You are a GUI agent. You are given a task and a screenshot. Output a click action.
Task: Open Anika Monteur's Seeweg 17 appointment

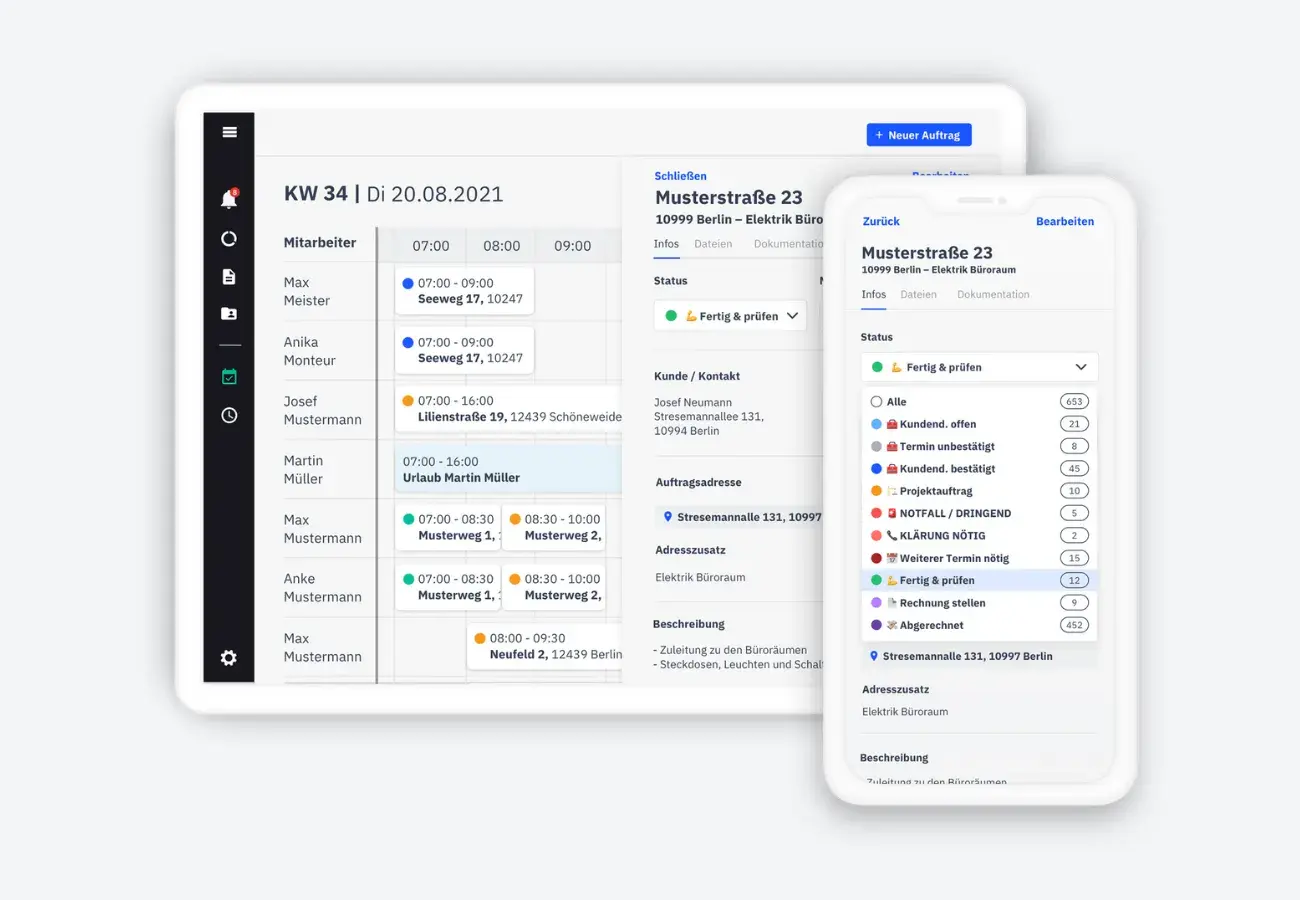point(464,350)
